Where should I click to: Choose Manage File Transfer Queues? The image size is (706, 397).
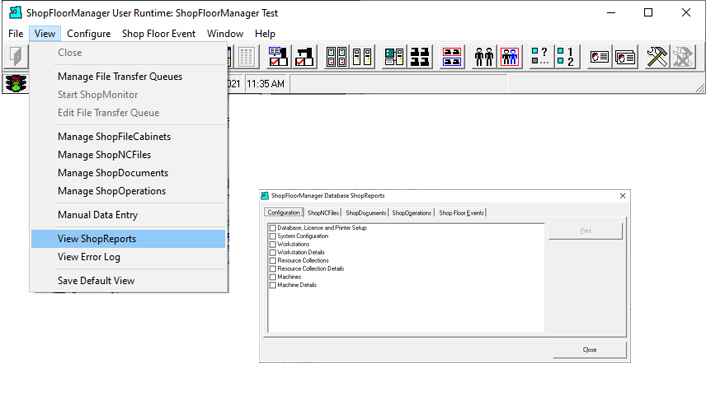pos(128,77)
